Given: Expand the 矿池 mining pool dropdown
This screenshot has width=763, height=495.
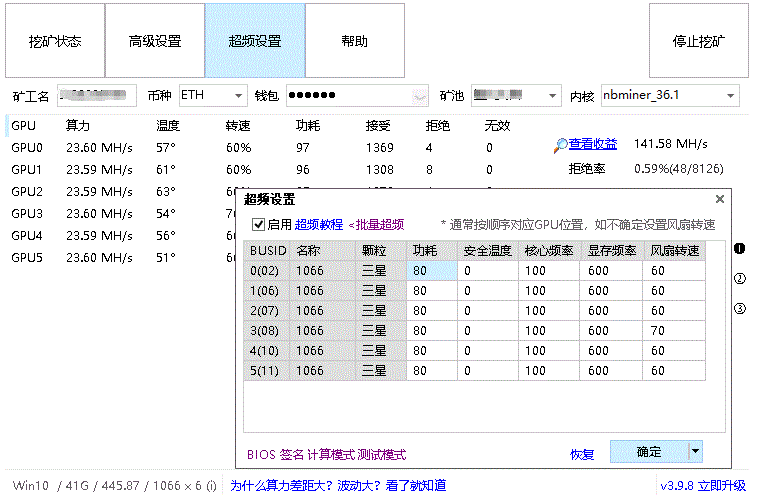Looking at the screenshot, I should point(553,96).
